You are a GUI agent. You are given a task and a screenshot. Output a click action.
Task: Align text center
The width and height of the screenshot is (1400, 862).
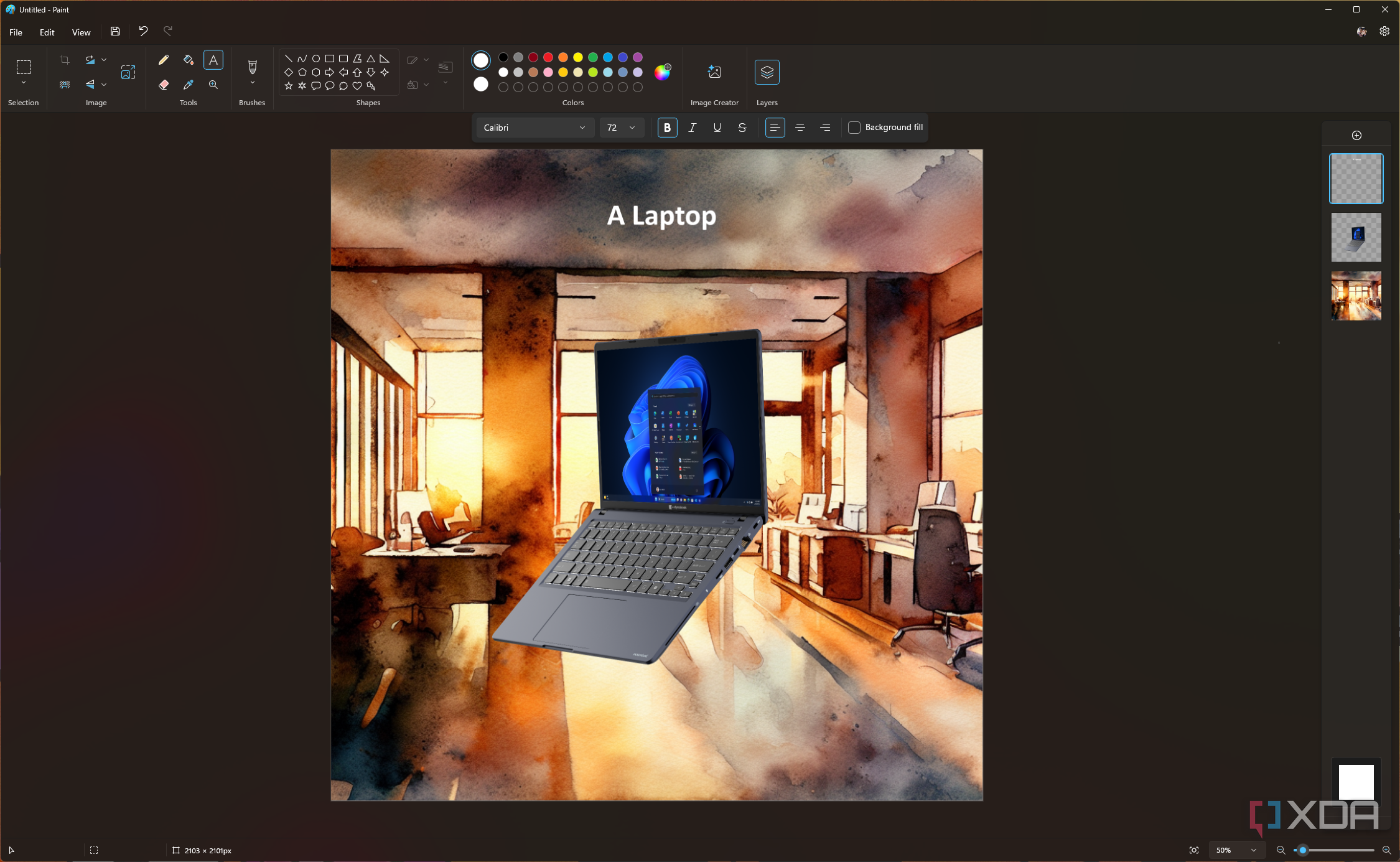pos(800,128)
